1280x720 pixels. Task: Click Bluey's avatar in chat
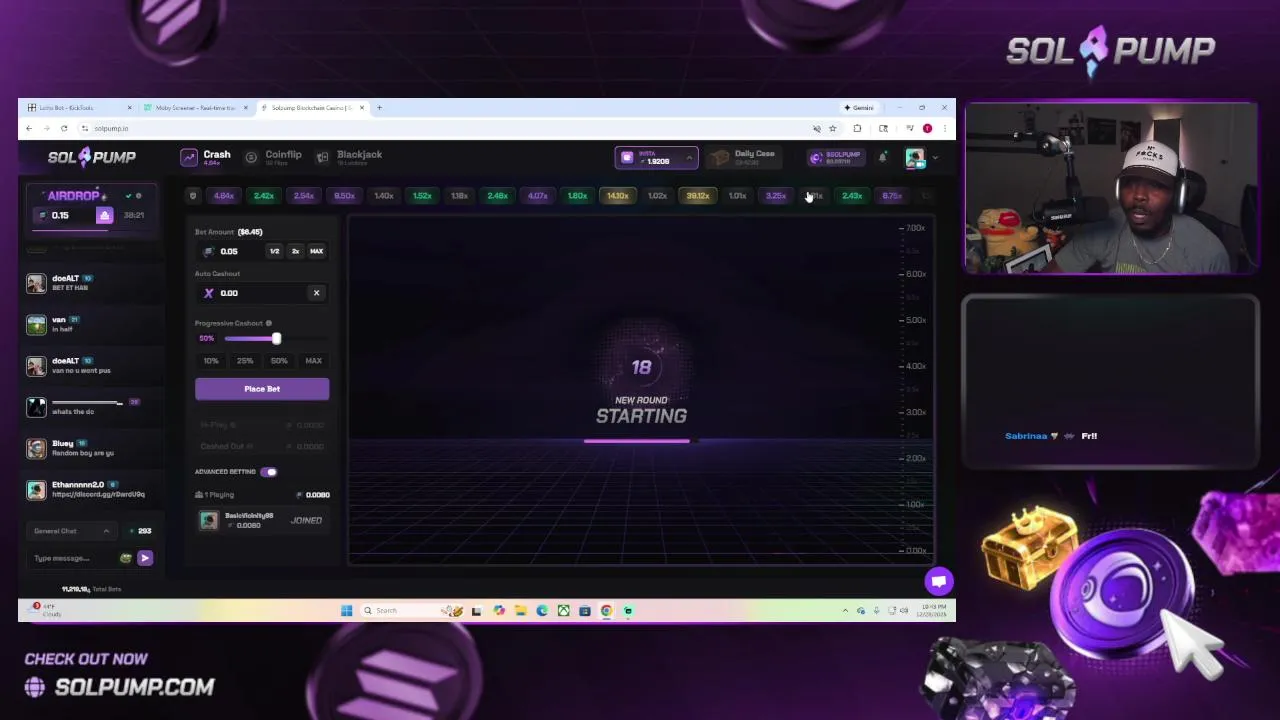(36, 448)
